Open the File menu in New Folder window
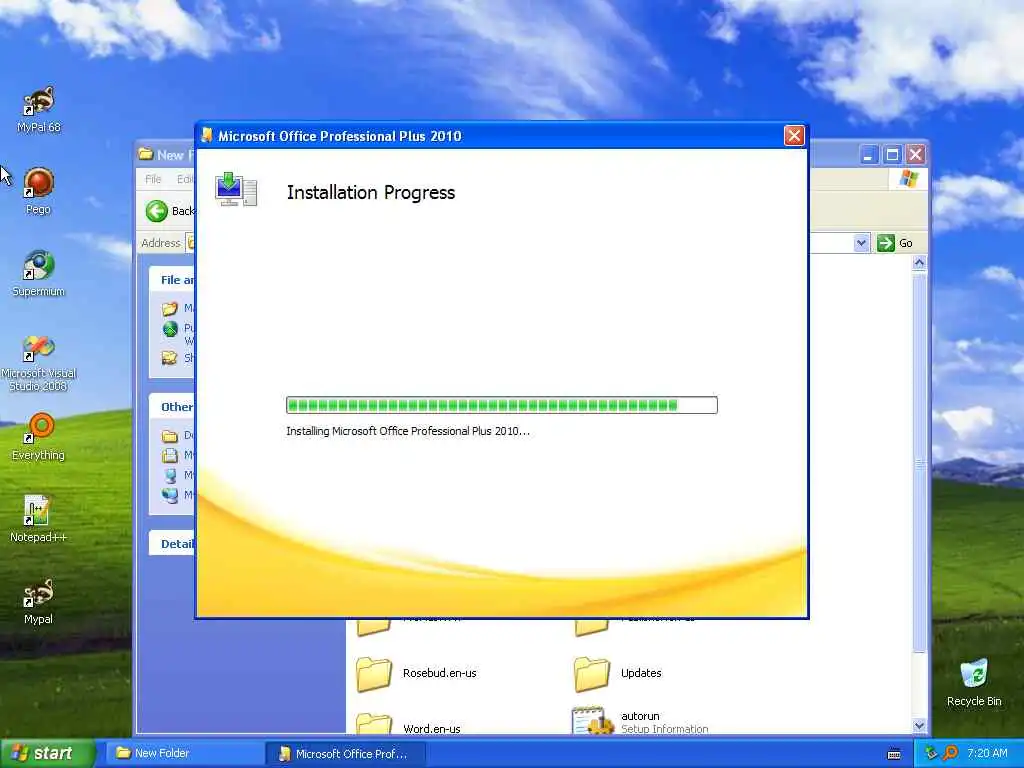 (x=153, y=179)
